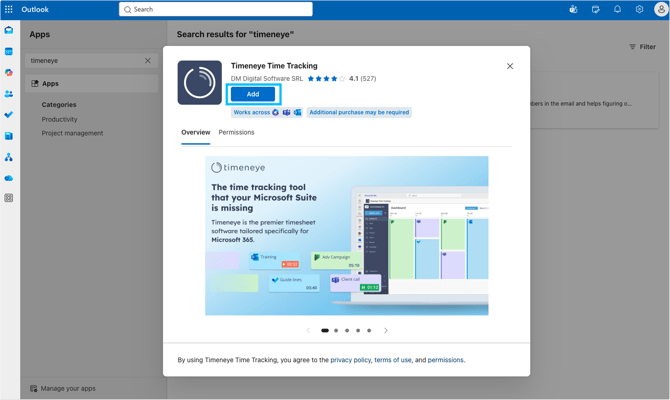Click the star rating 4.1 (527)
Viewport: 670px width, 400px height.
click(341, 79)
